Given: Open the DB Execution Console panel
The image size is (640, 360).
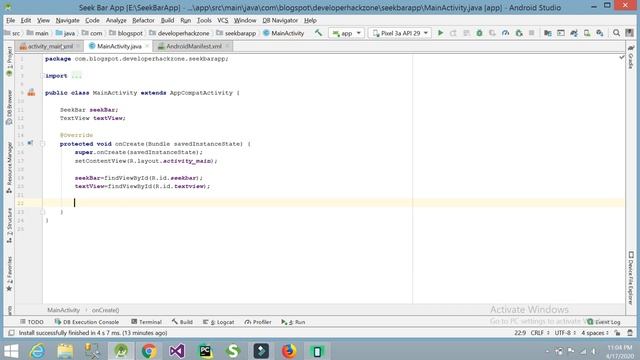Looking at the screenshot, I should pos(87,322).
